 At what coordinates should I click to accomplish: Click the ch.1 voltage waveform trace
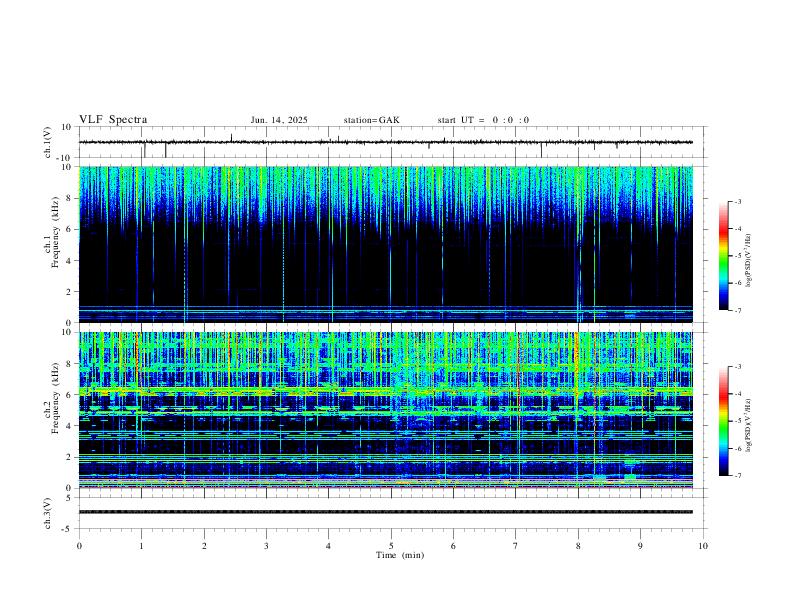(385, 142)
